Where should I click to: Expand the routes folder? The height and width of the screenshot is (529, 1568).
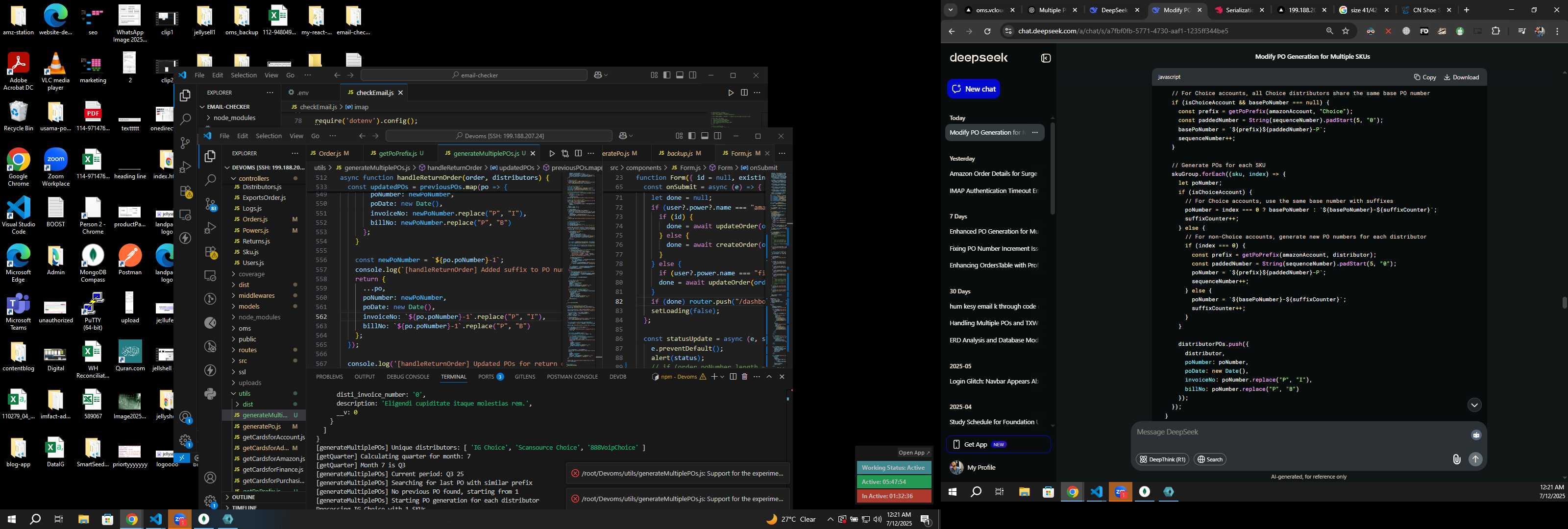coord(264,350)
